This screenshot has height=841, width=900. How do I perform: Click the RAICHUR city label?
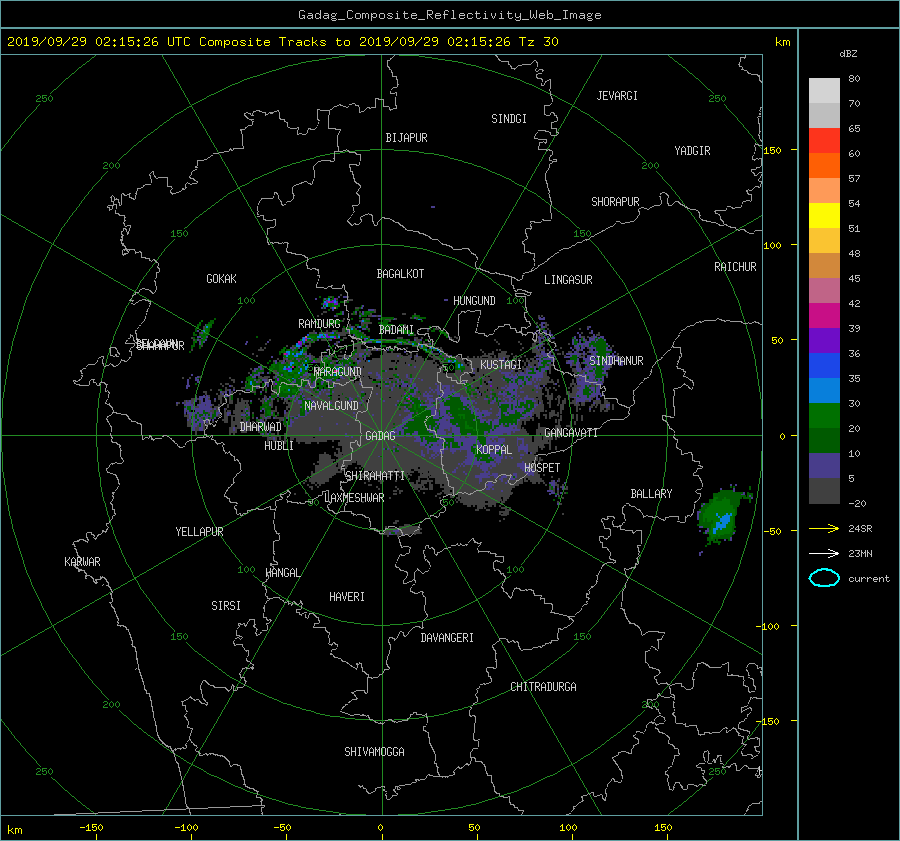pyautogui.click(x=735, y=267)
